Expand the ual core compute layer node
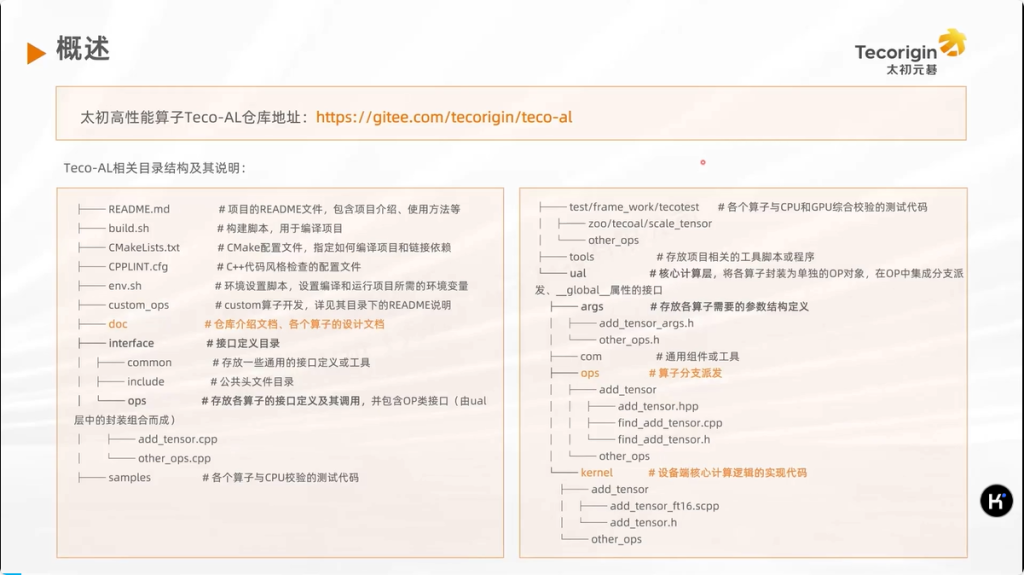Image resolution: width=1024 pixels, height=575 pixels. (x=578, y=272)
